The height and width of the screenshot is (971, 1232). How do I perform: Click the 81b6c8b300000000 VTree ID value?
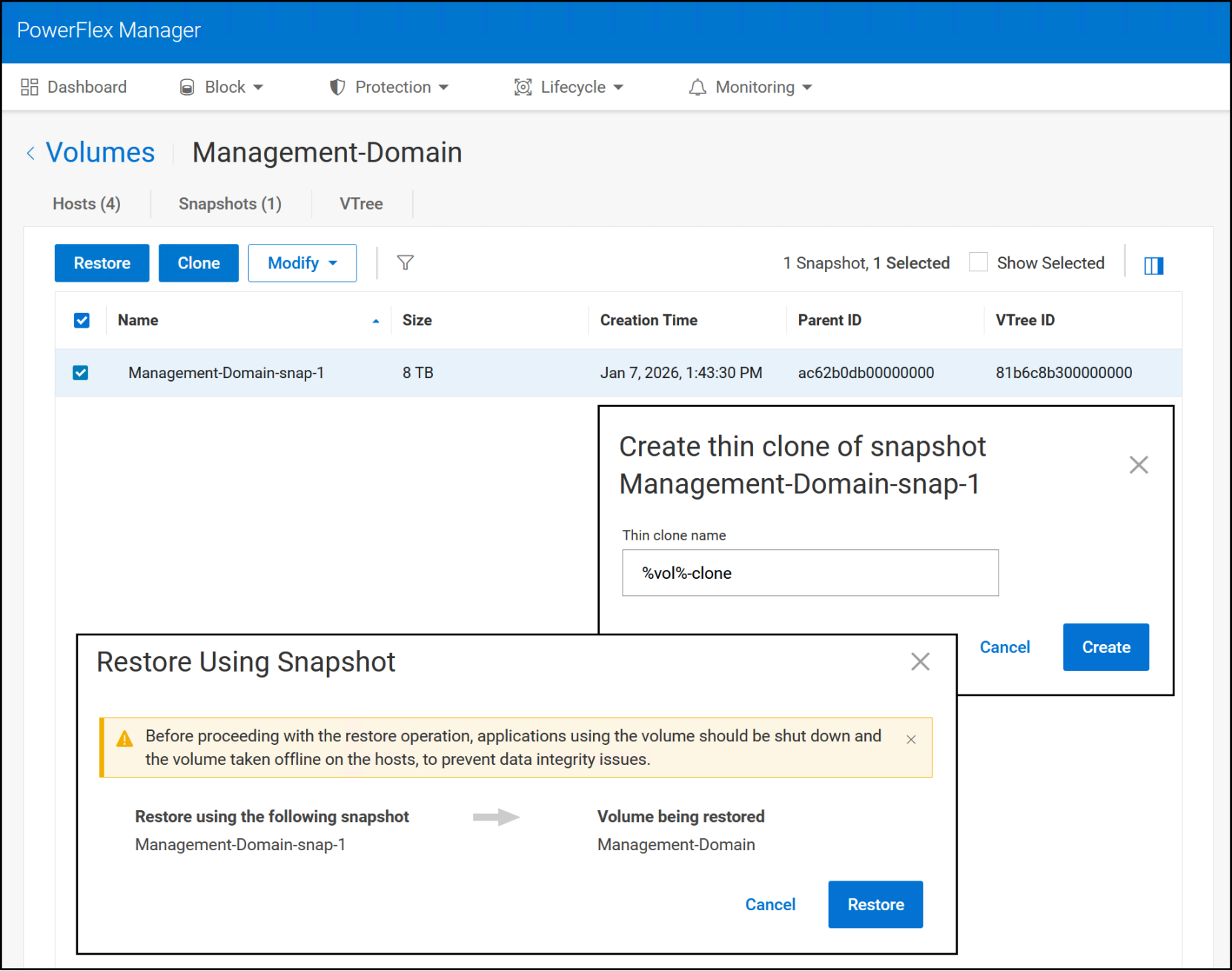1064,373
